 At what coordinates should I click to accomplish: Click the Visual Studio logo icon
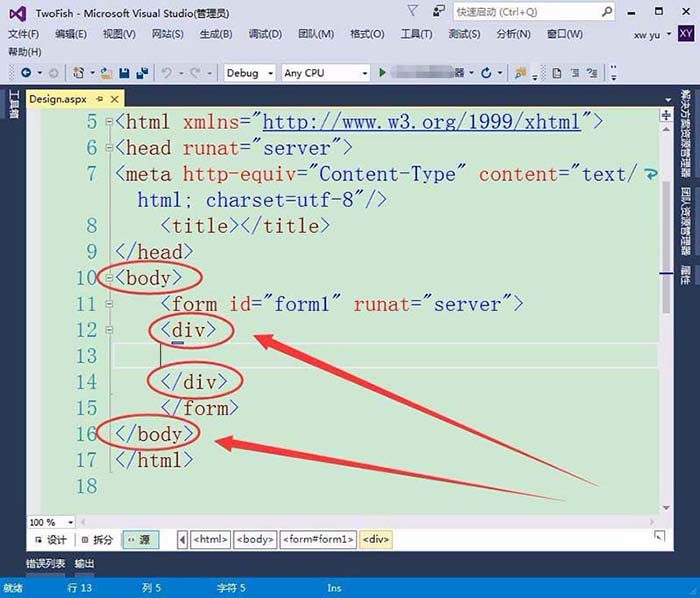pyautogui.click(x=17, y=14)
